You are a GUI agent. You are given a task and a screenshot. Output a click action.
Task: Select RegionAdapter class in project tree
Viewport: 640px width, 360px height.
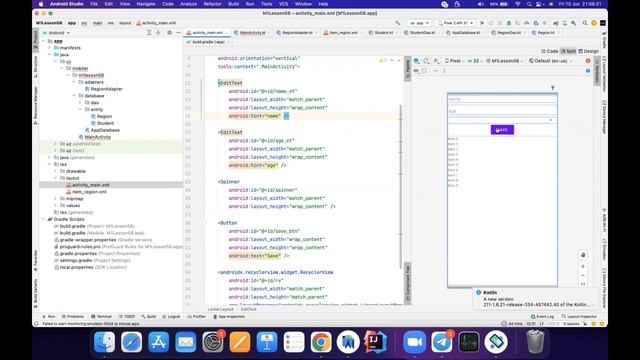click(x=104, y=89)
